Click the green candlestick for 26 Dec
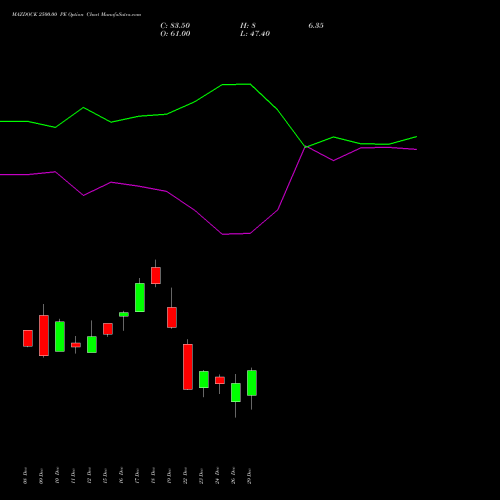Image resolution: width=500 pixels, height=500 pixels. (x=236, y=392)
